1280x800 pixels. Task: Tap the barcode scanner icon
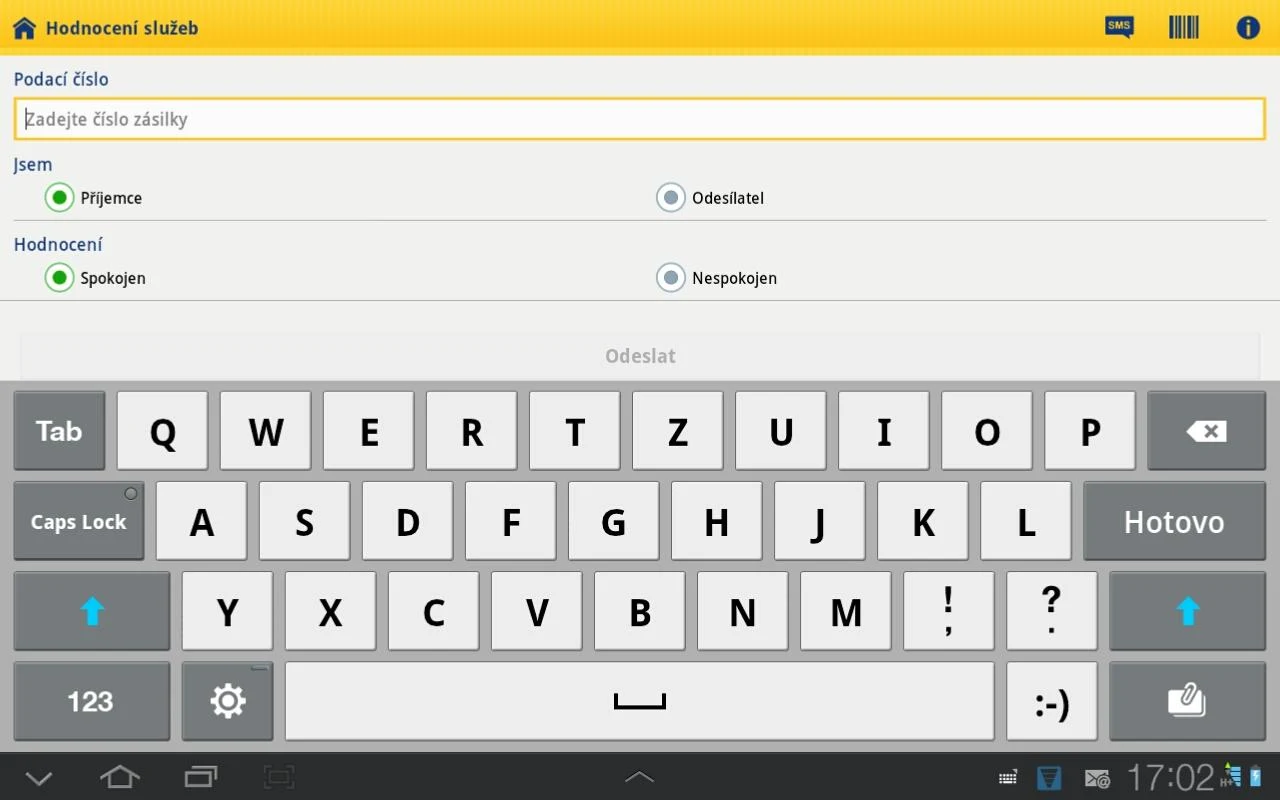pos(1184,27)
